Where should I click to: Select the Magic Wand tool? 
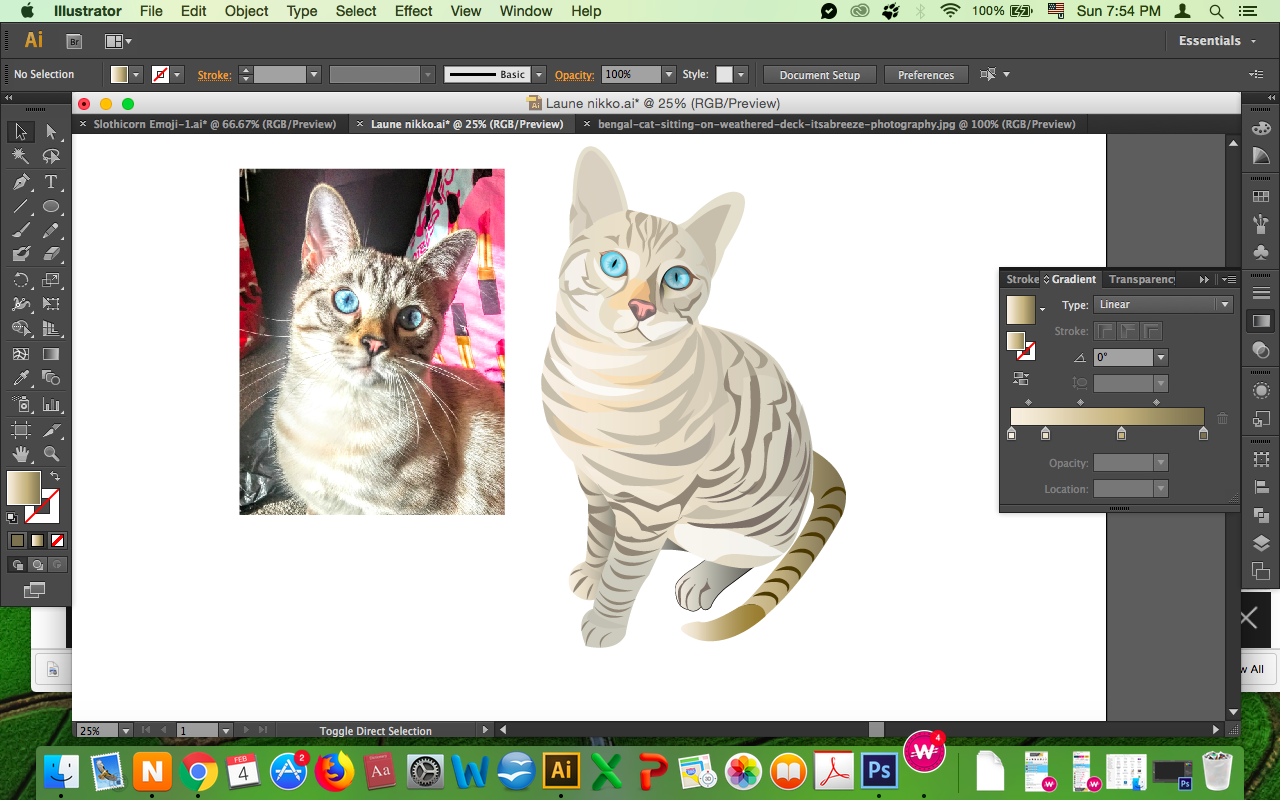[x=20, y=157]
